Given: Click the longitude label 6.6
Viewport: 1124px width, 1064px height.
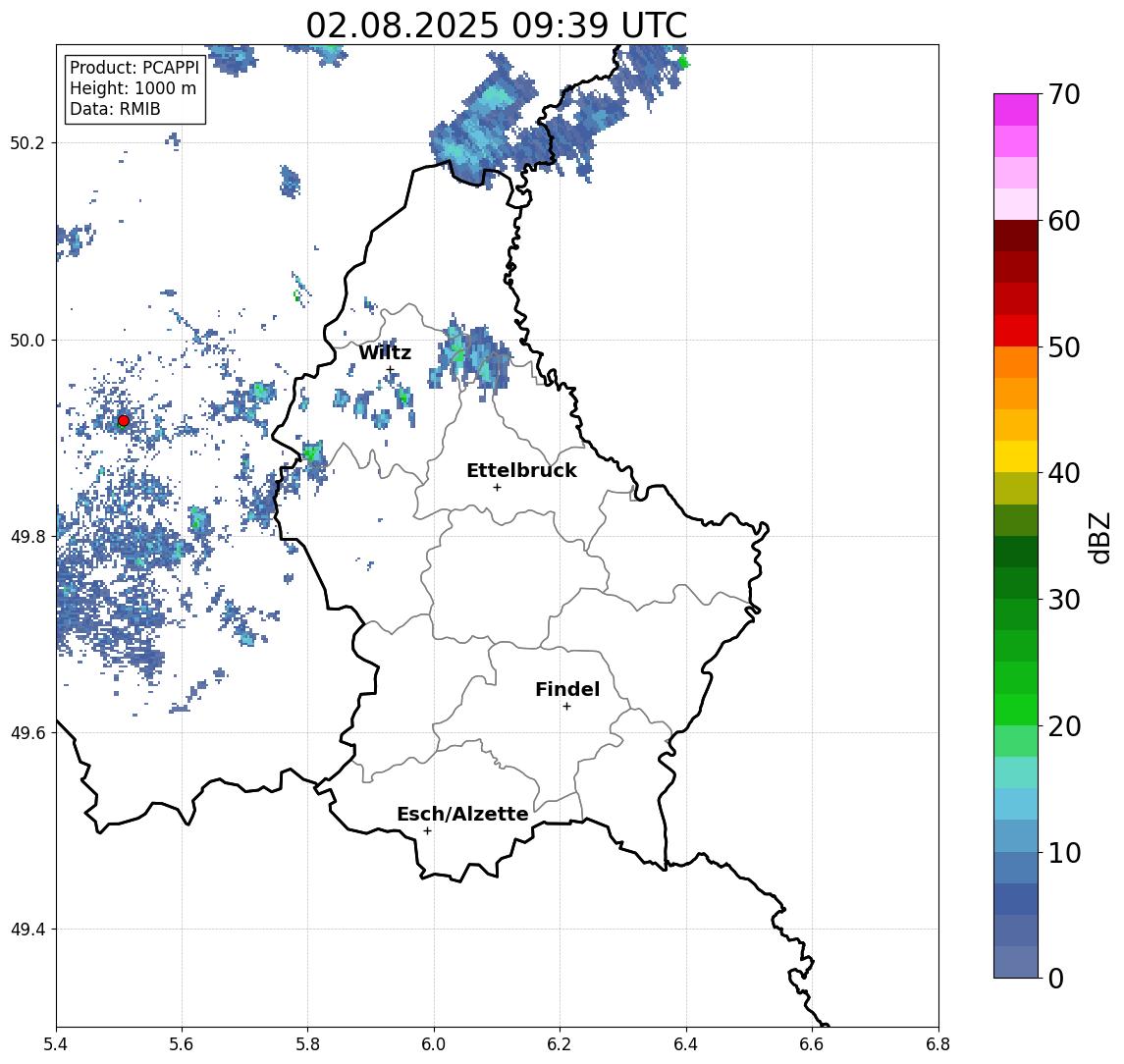Looking at the screenshot, I should (x=812, y=1044).
